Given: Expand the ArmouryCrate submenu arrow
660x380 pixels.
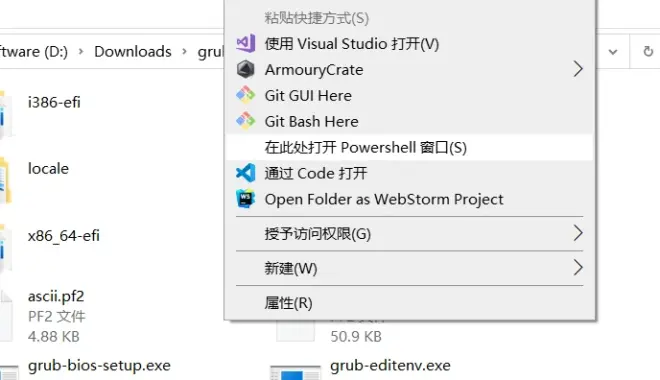Looking at the screenshot, I should click(x=578, y=69).
